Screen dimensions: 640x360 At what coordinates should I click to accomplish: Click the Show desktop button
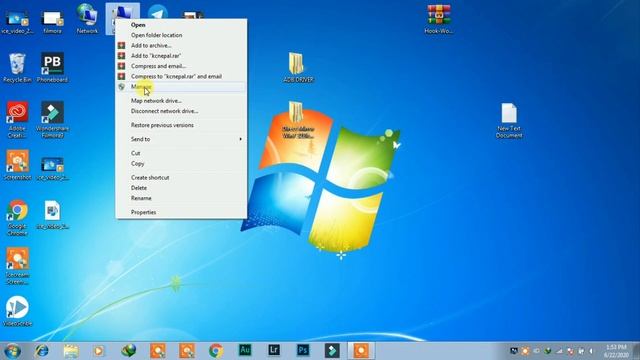click(x=636, y=351)
